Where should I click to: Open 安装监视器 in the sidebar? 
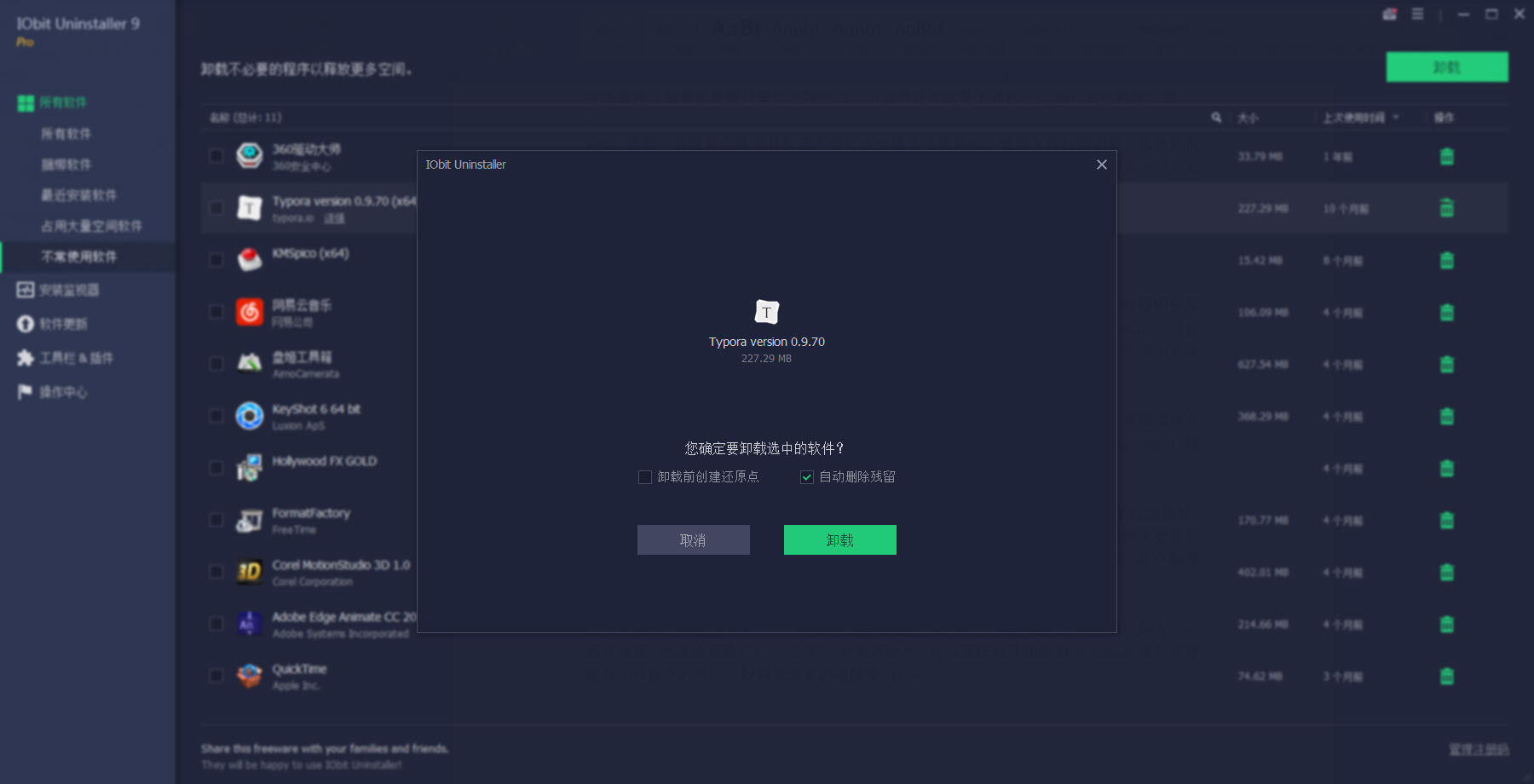coord(68,291)
